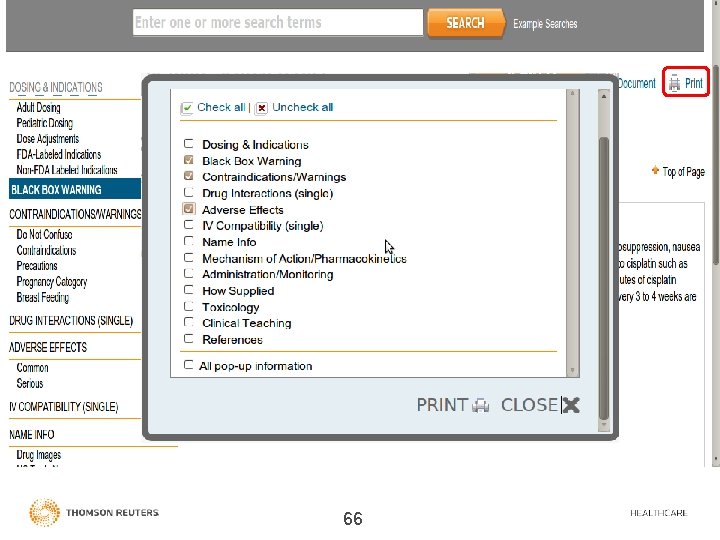
Task: Open the Contraindications sub-item in the sidebar
Action: click(x=46, y=250)
